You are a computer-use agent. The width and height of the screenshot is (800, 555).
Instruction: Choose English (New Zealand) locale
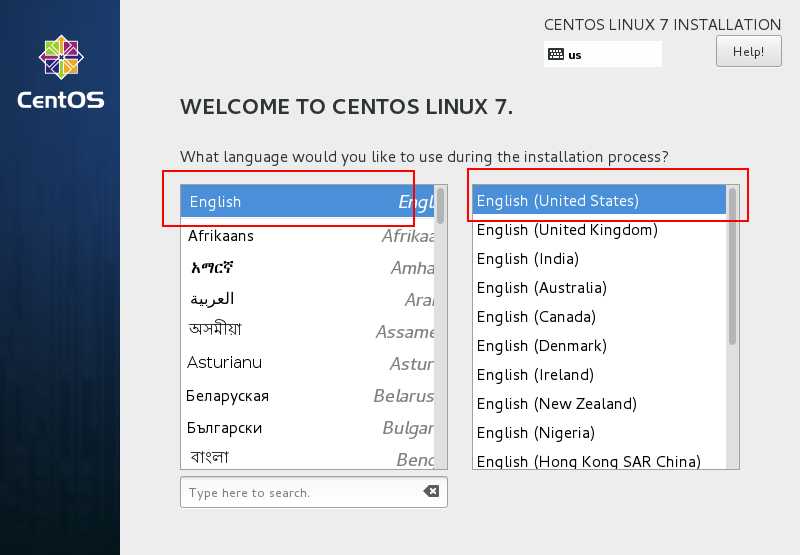coord(599,404)
